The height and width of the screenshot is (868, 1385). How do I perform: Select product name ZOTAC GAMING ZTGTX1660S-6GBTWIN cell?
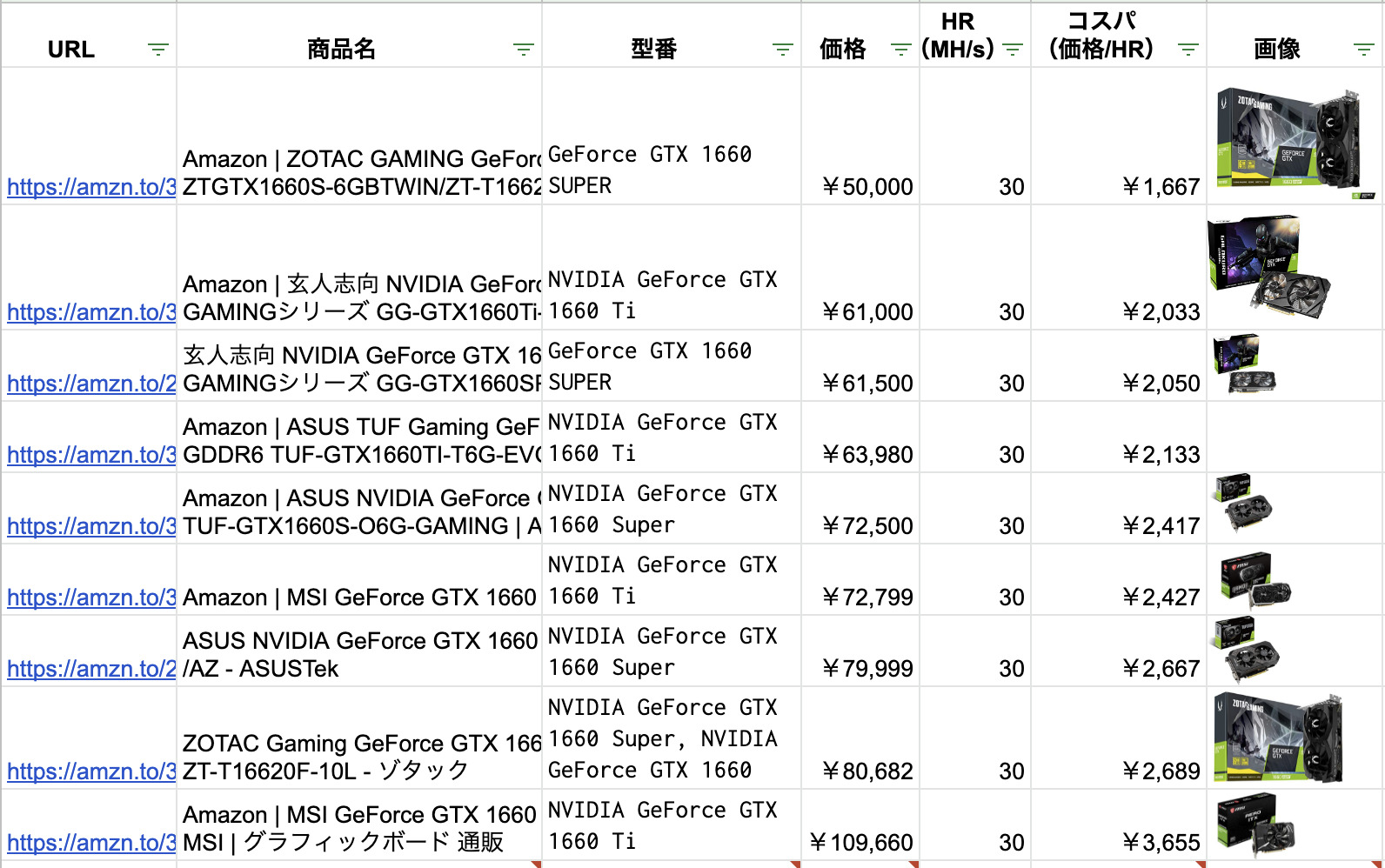point(359,137)
